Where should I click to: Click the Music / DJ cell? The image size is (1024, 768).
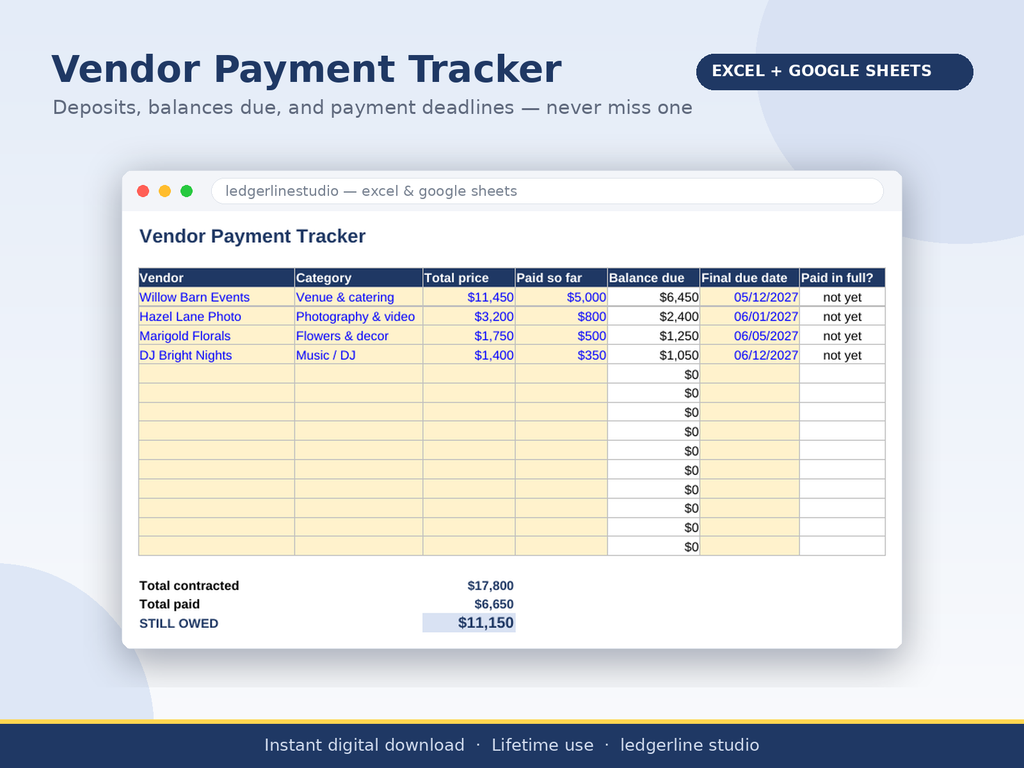pos(359,355)
